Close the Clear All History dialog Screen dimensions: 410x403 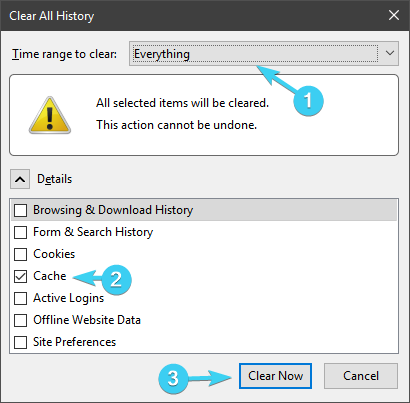[394, 15]
